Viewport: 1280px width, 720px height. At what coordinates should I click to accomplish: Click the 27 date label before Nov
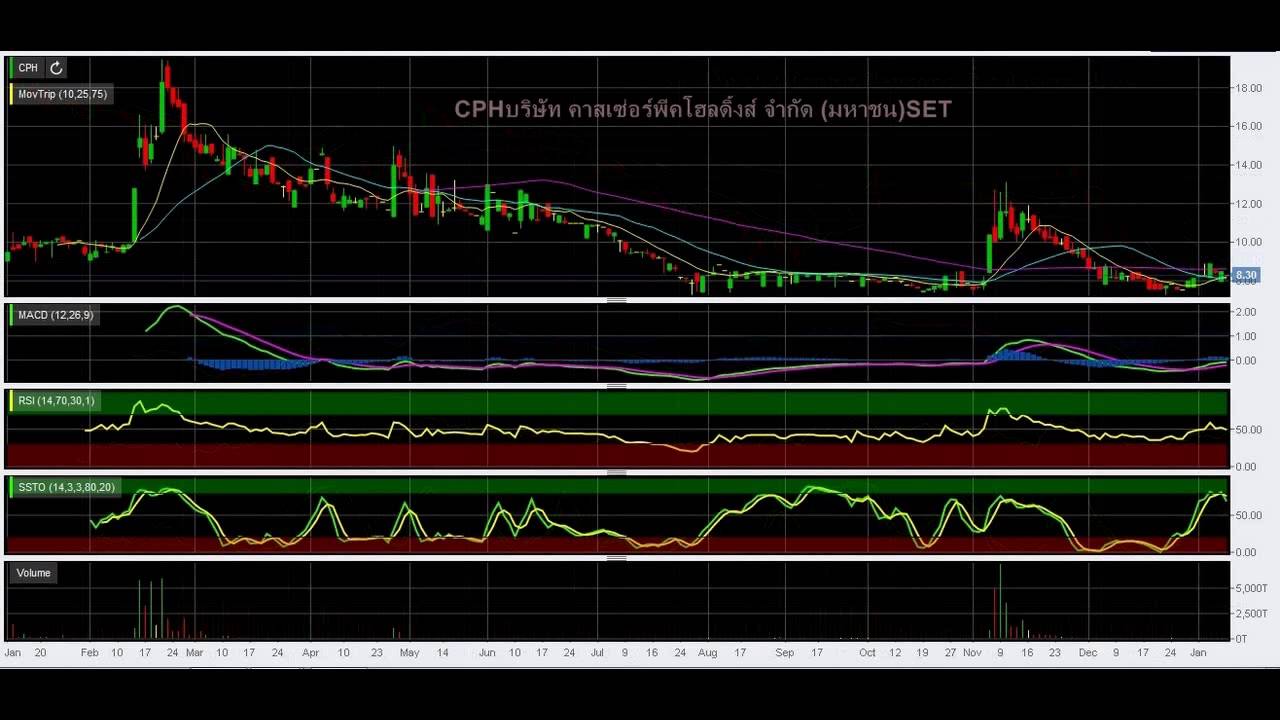point(951,653)
